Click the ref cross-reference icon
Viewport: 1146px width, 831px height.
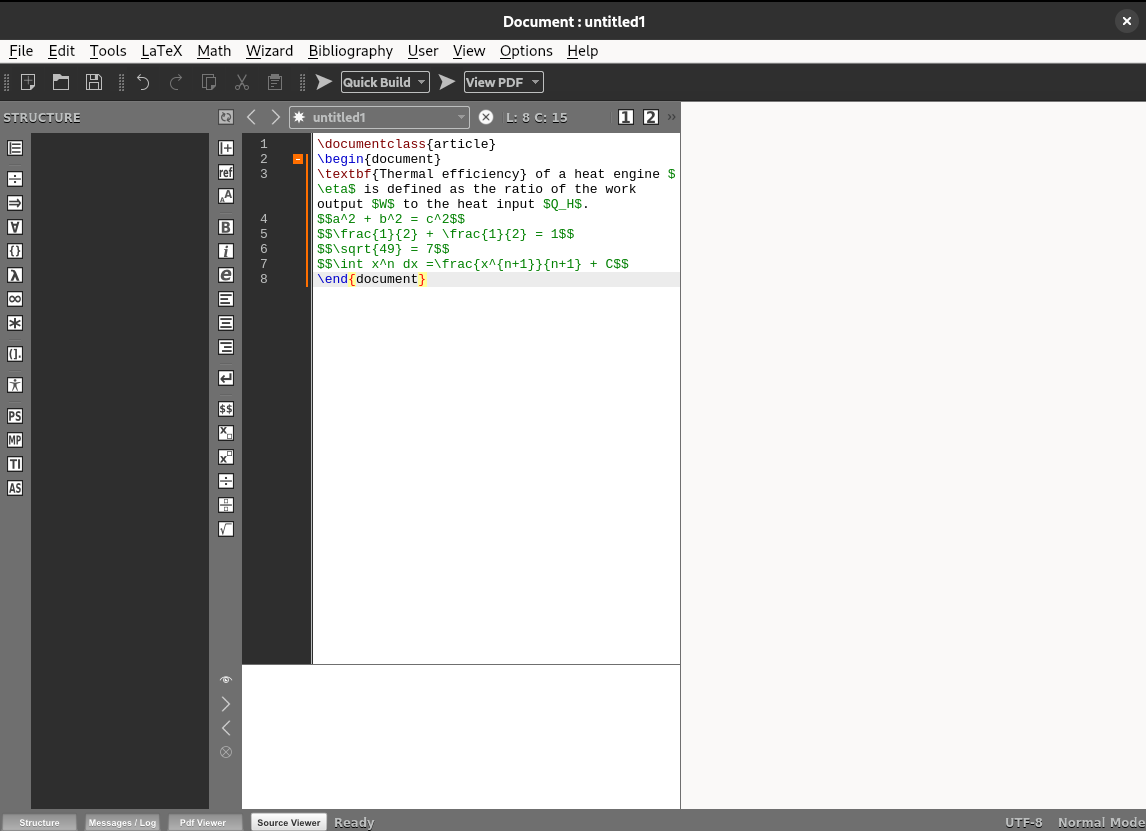pyautogui.click(x=226, y=172)
